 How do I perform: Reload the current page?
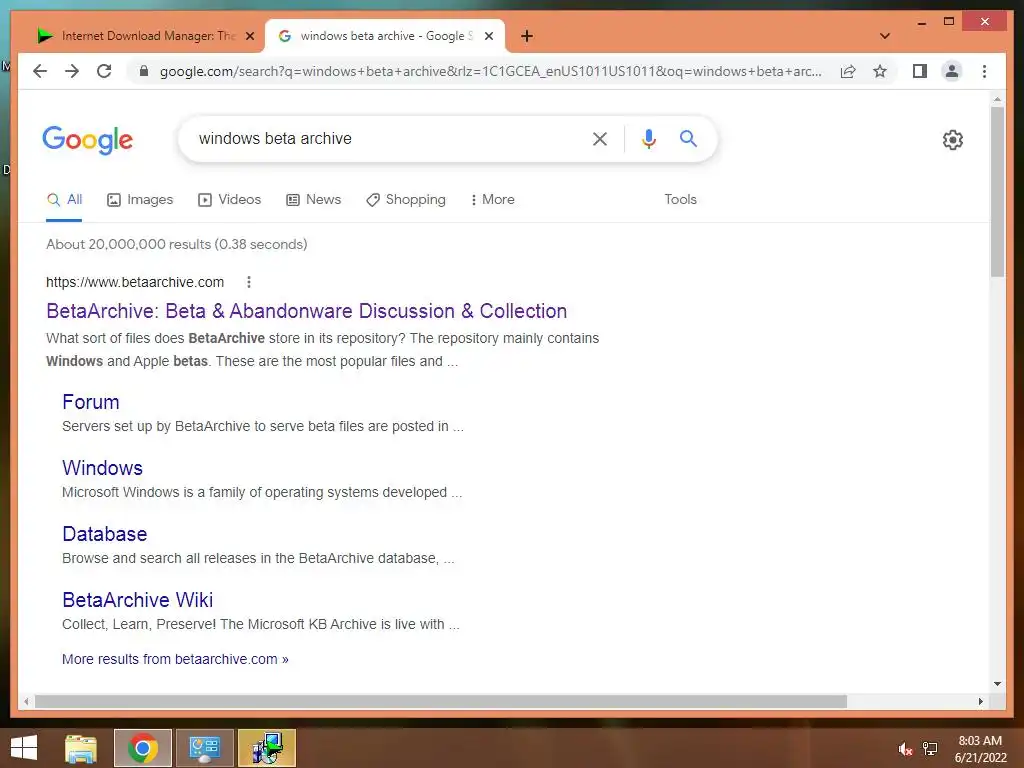pos(104,71)
